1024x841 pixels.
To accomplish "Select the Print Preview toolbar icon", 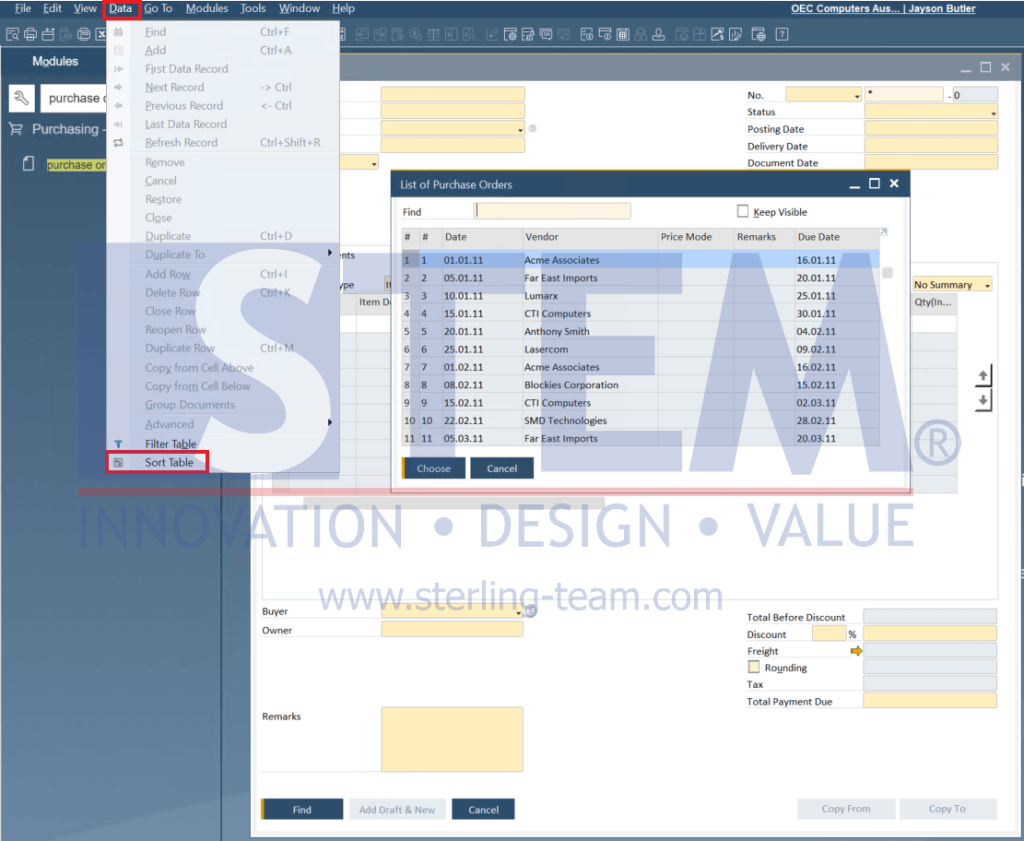I will coord(13,34).
